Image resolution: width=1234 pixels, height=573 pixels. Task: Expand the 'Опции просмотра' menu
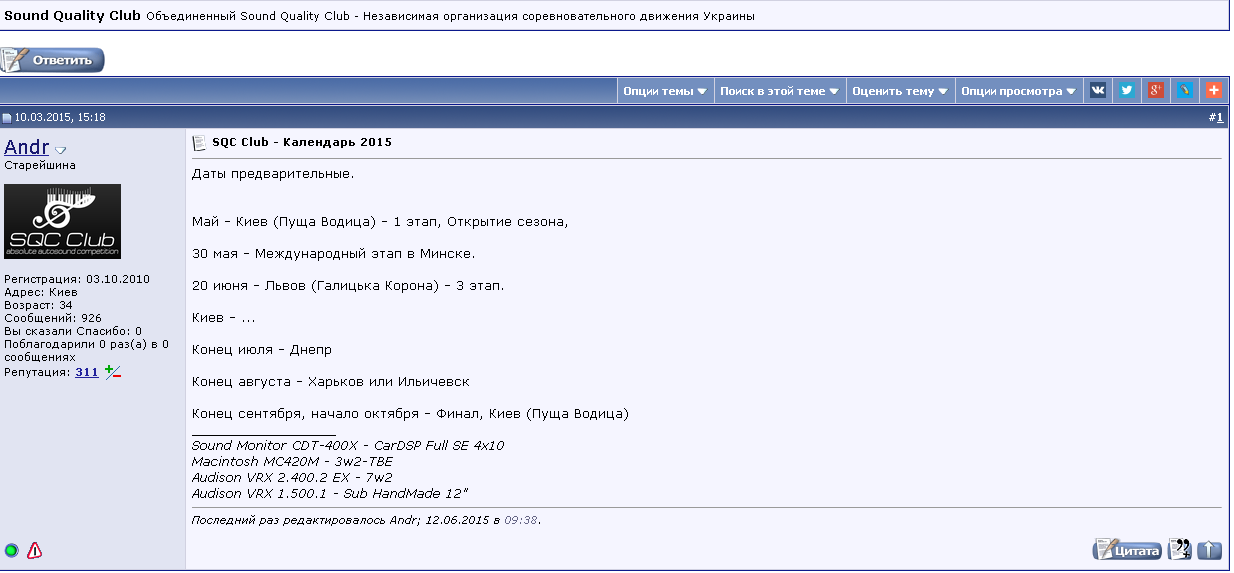click(x=1018, y=91)
